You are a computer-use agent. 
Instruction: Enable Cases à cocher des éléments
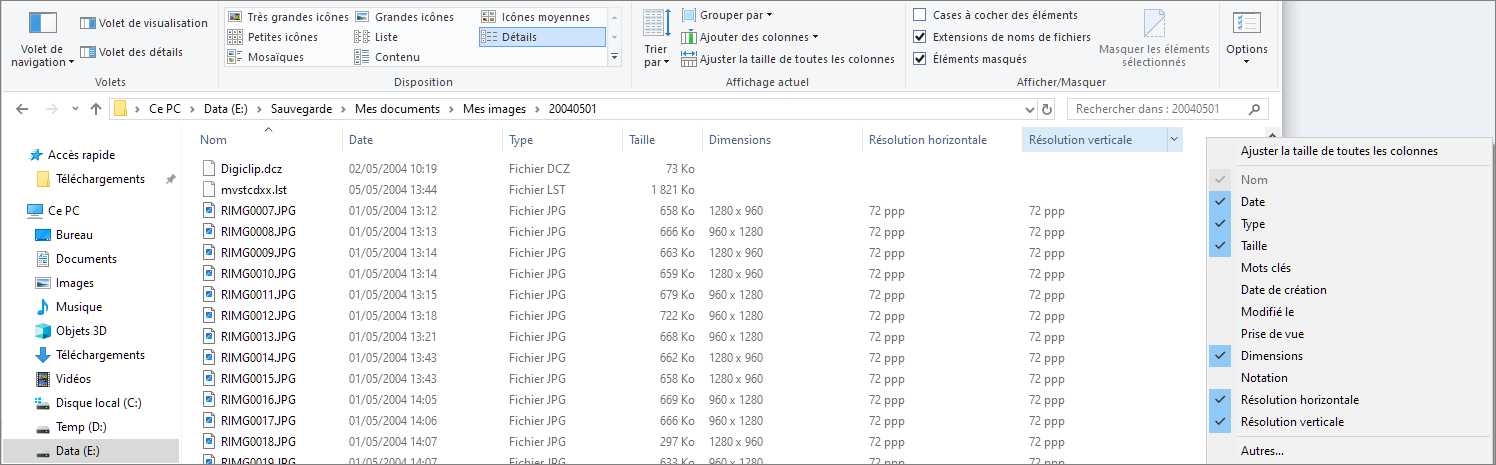pyautogui.click(x=919, y=15)
